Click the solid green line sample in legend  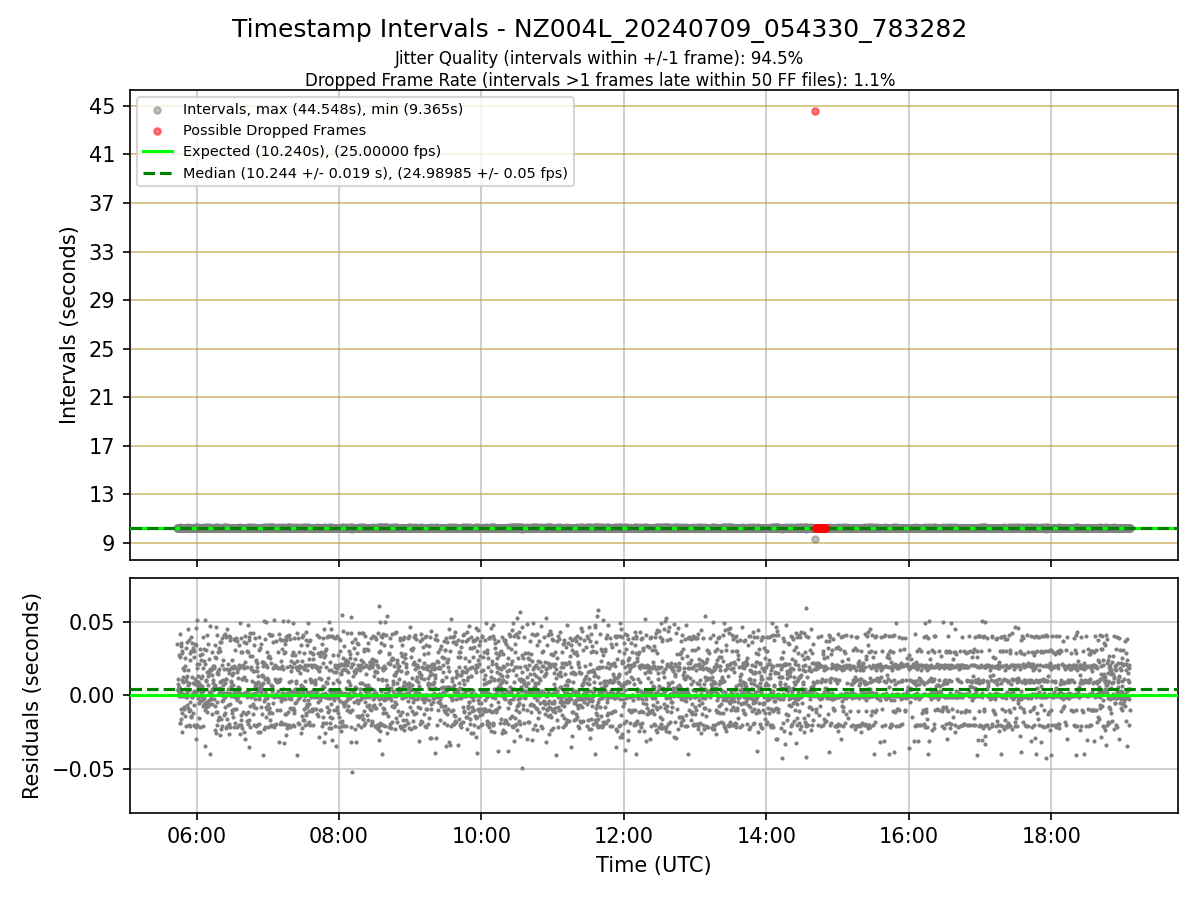pyautogui.click(x=157, y=152)
